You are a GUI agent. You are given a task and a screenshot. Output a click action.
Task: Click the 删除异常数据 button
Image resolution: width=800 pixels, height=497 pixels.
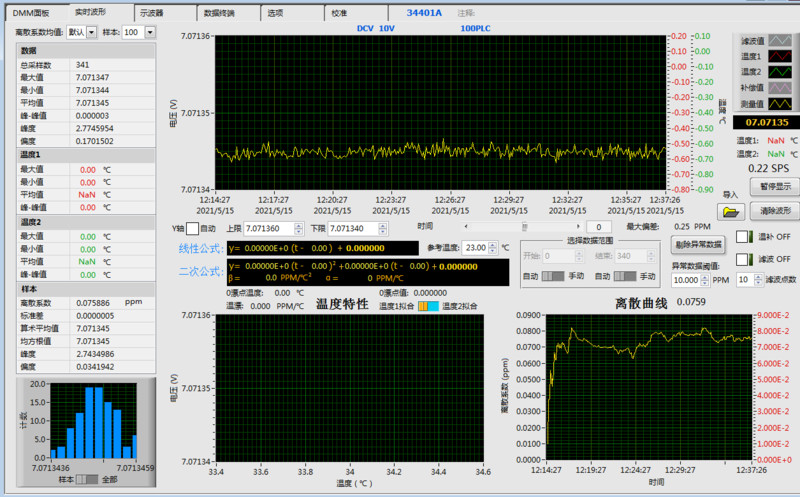(x=697, y=244)
